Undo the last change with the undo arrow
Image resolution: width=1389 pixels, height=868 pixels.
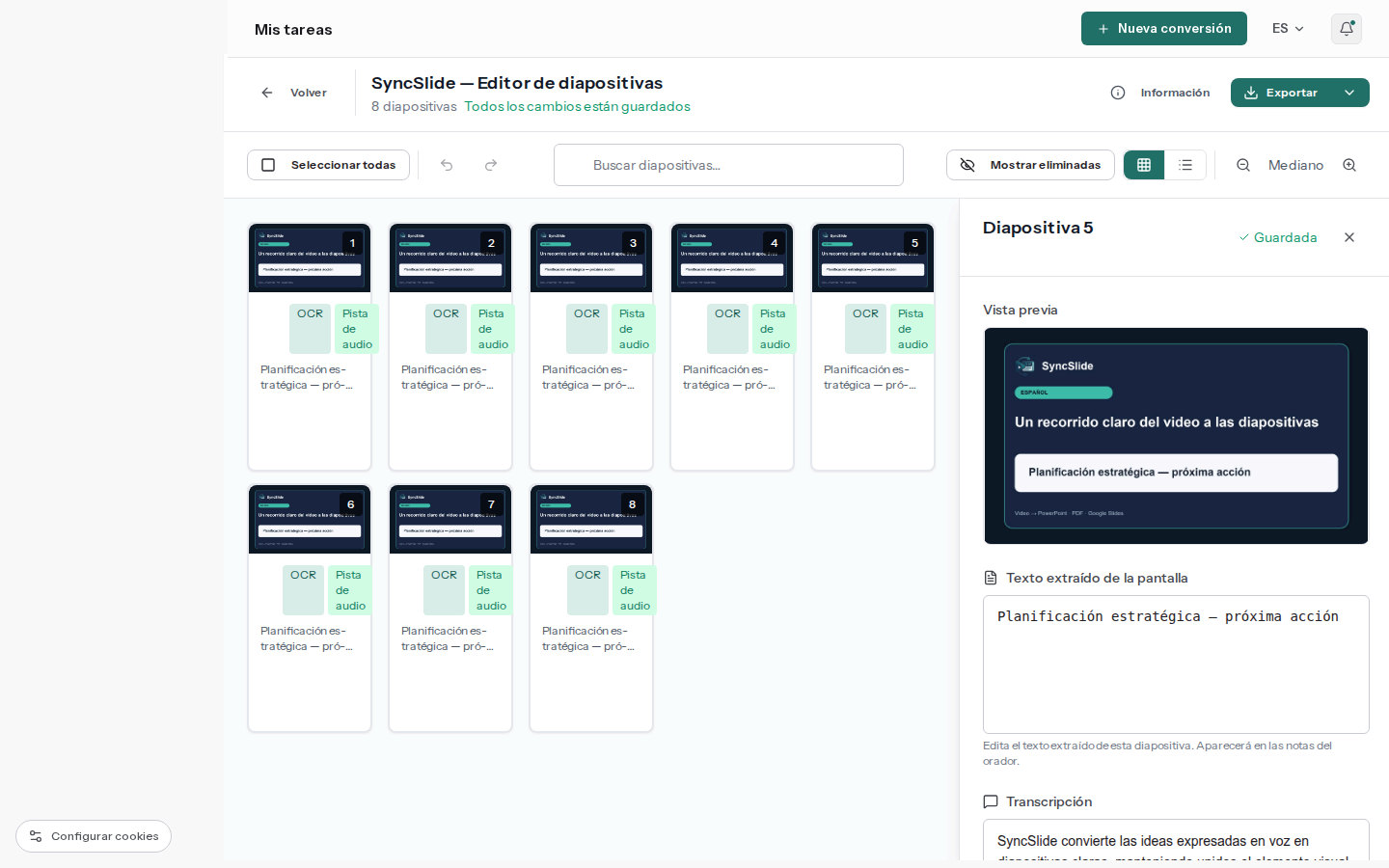click(x=447, y=165)
